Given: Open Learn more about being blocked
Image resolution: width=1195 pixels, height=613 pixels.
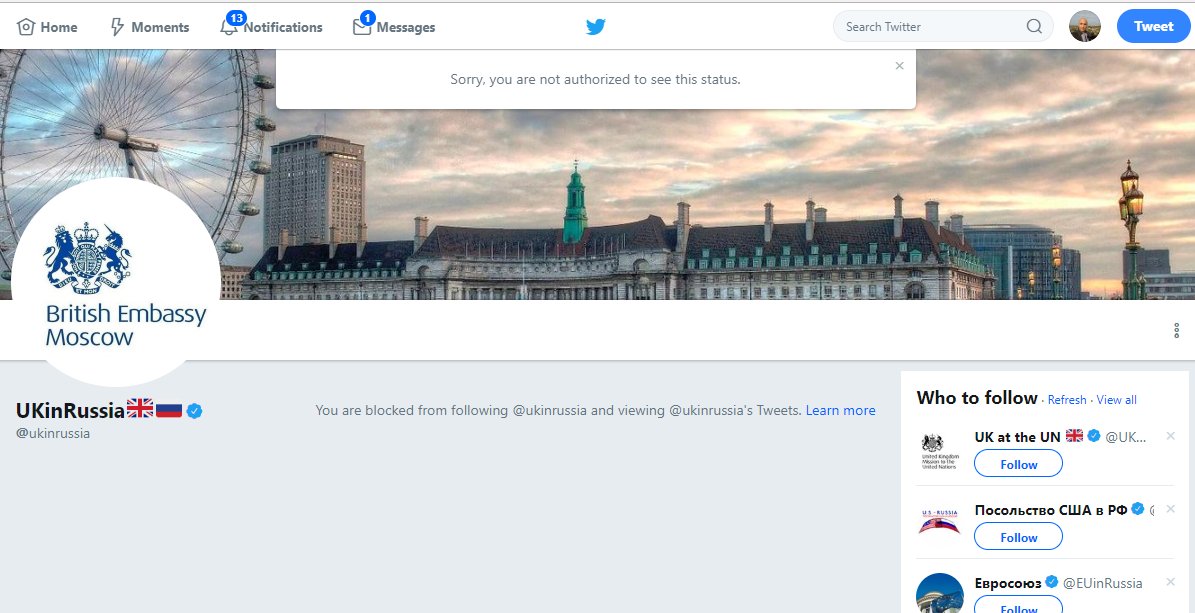Looking at the screenshot, I should click(x=841, y=410).
